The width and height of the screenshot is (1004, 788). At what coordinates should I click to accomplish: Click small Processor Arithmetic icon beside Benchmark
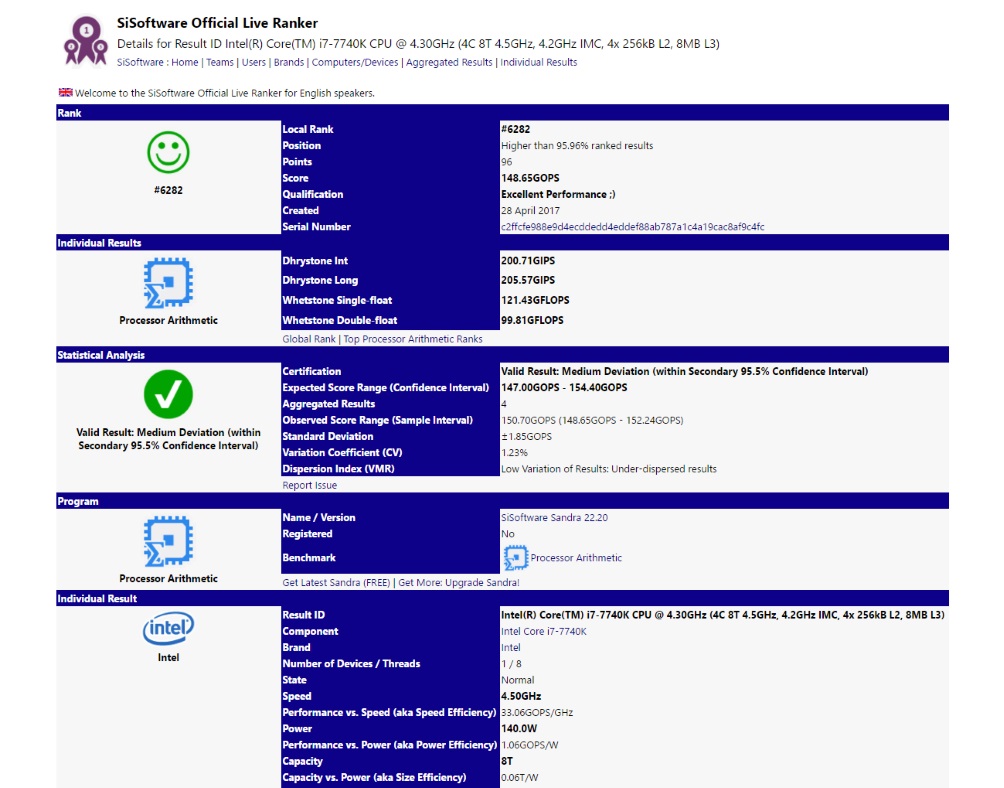(515, 558)
